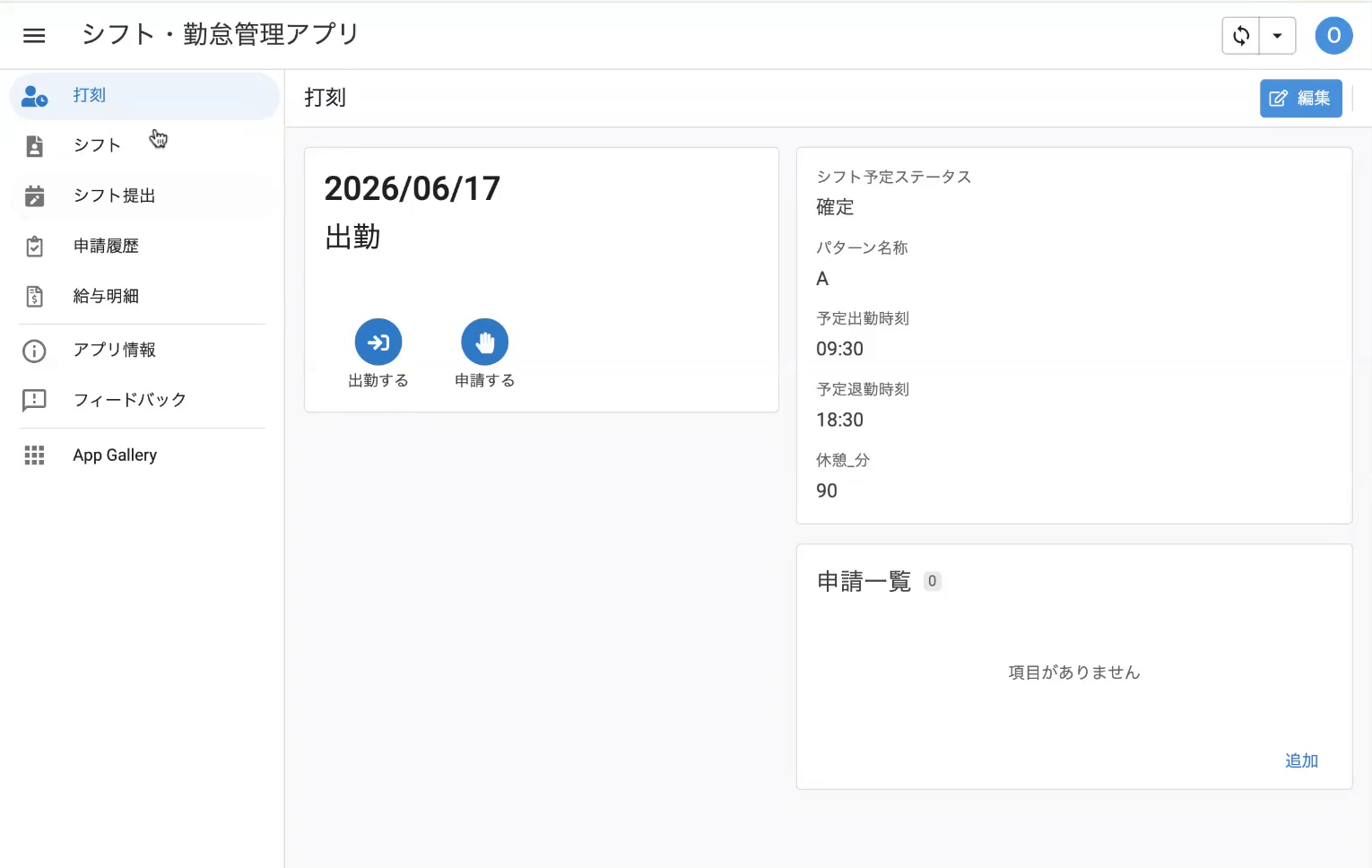
Task: Open the 申請履歴 menu item
Action: point(106,246)
